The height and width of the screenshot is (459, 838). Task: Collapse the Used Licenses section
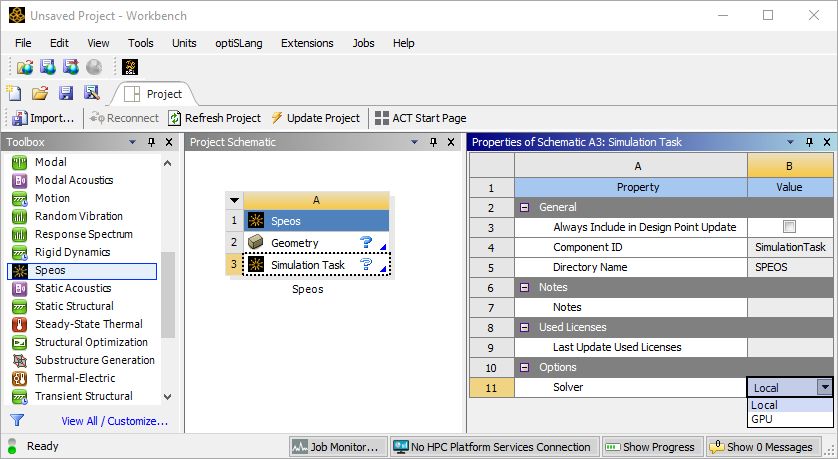(524, 327)
